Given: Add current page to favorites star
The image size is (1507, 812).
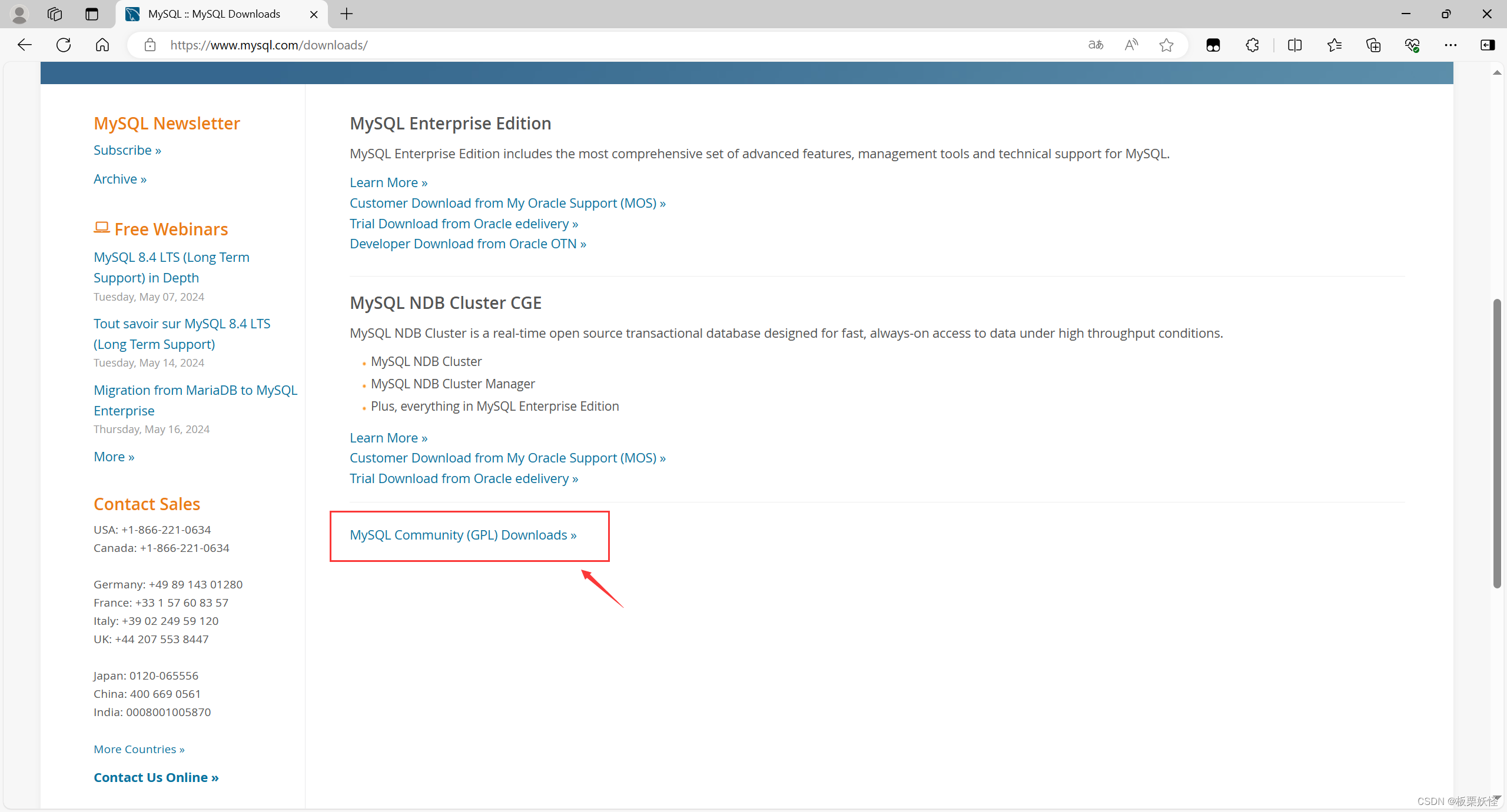Looking at the screenshot, I should 1167,45.
